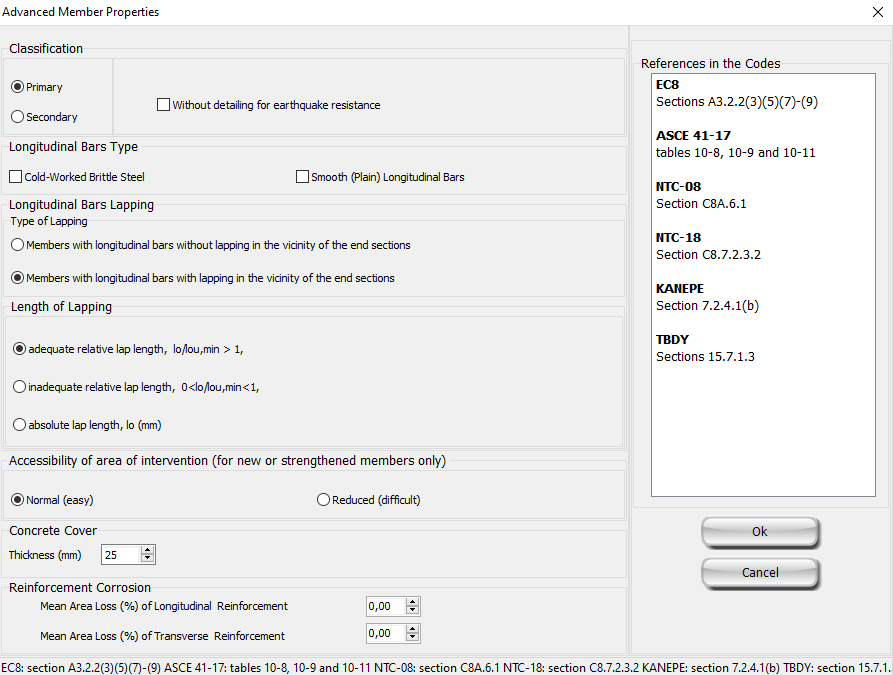Viewport: 893px width, 675px height.
Task: Decrease concrete cover thickness with down arrow
Action: [148, 559]
